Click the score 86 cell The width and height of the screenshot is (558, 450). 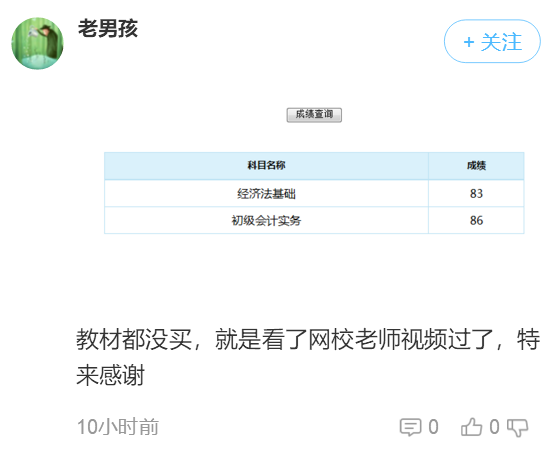pos(476,221)
